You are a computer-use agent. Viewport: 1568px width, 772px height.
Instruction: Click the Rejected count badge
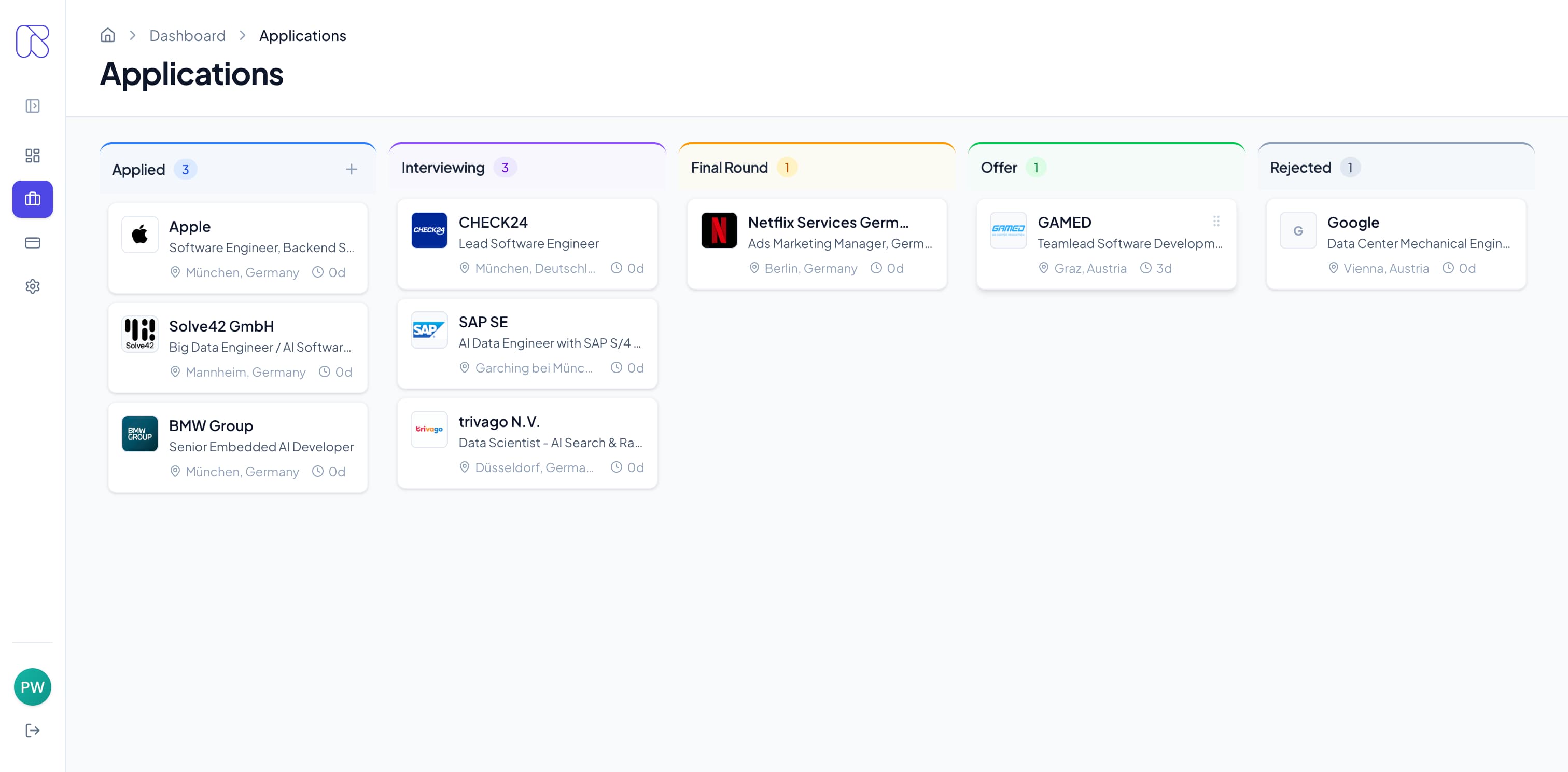tap(1350, 167)
